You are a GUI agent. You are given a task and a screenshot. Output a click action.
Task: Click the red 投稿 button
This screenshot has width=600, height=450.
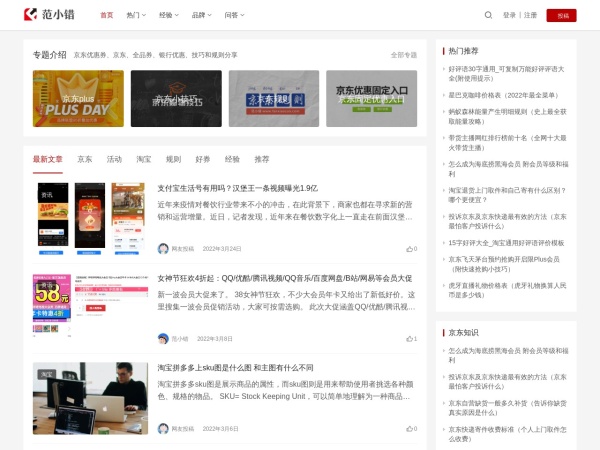561,16
